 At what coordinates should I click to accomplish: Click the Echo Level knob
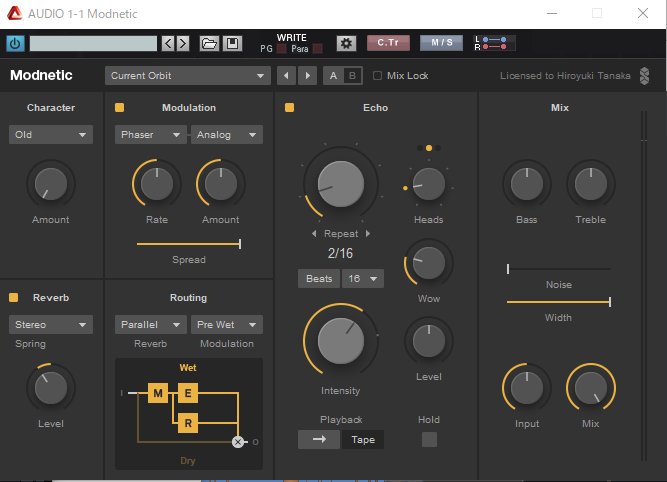[429, 341]
